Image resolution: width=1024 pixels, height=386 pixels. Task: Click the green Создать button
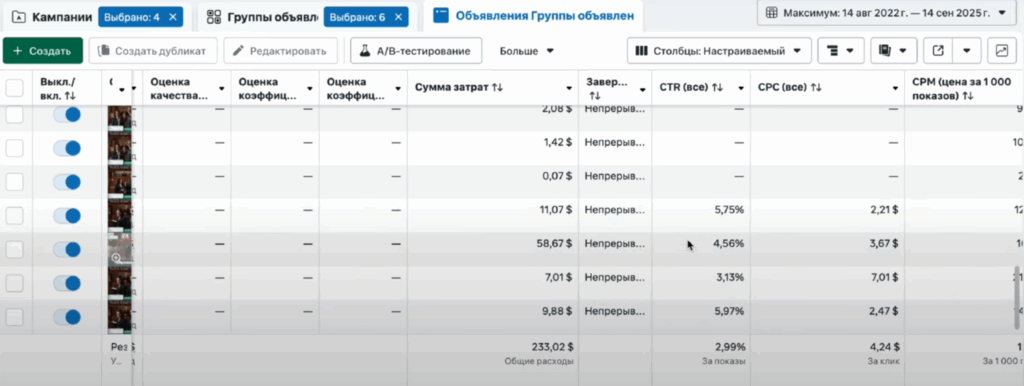coord(42,51)
